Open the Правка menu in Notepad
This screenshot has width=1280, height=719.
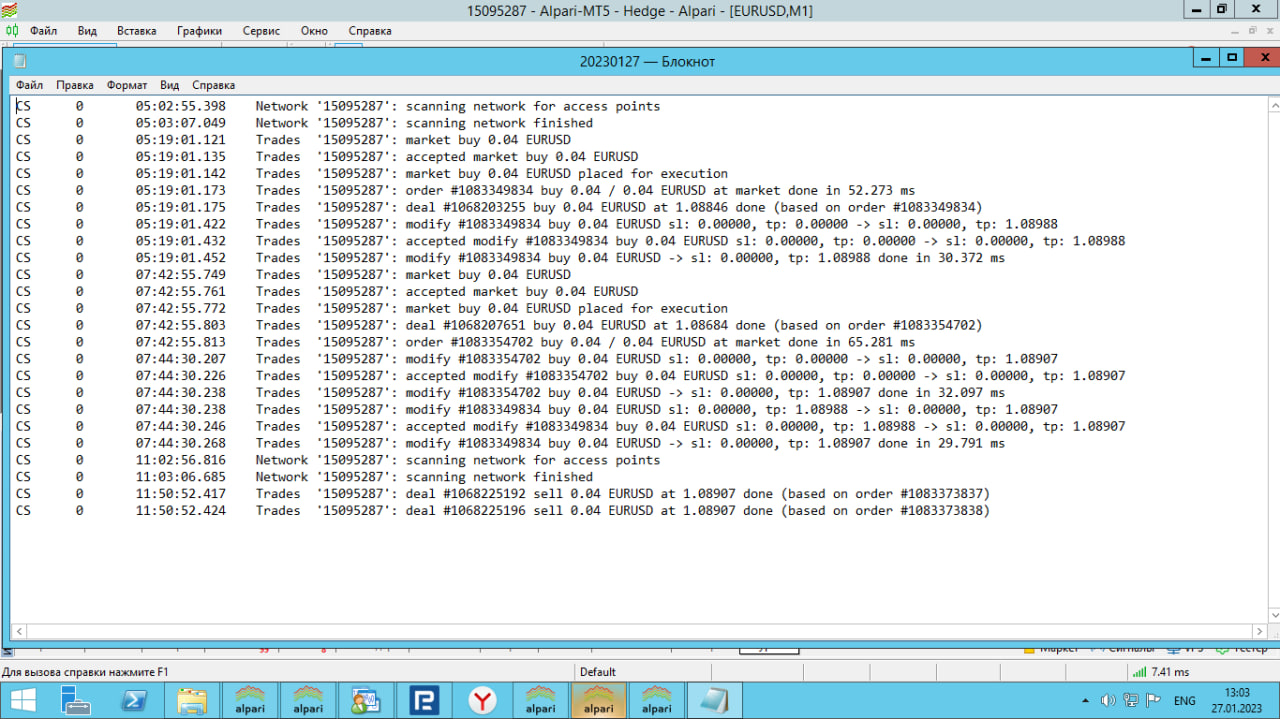pos(75,85)
